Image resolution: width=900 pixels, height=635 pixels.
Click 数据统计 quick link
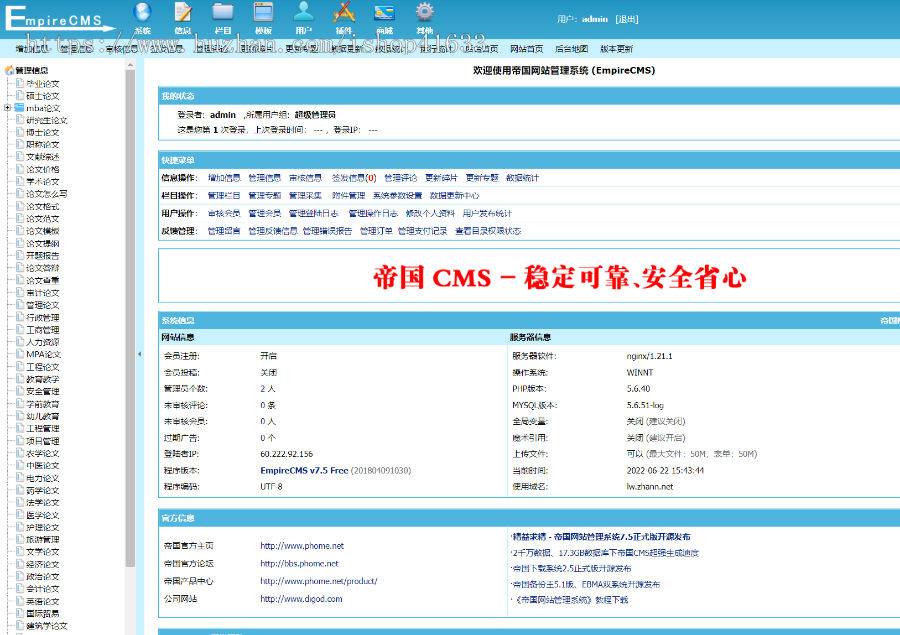pyautogui.click(x=522, y=178)
